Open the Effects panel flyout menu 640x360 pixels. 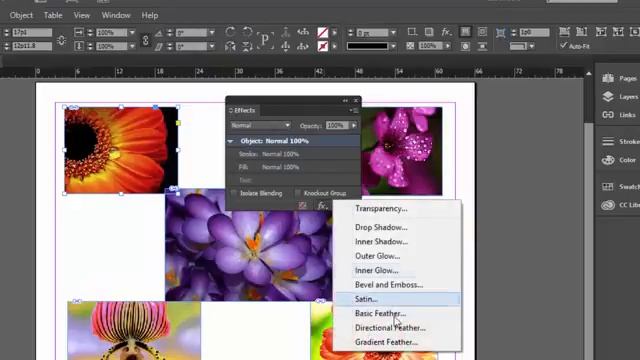[354, 110]
